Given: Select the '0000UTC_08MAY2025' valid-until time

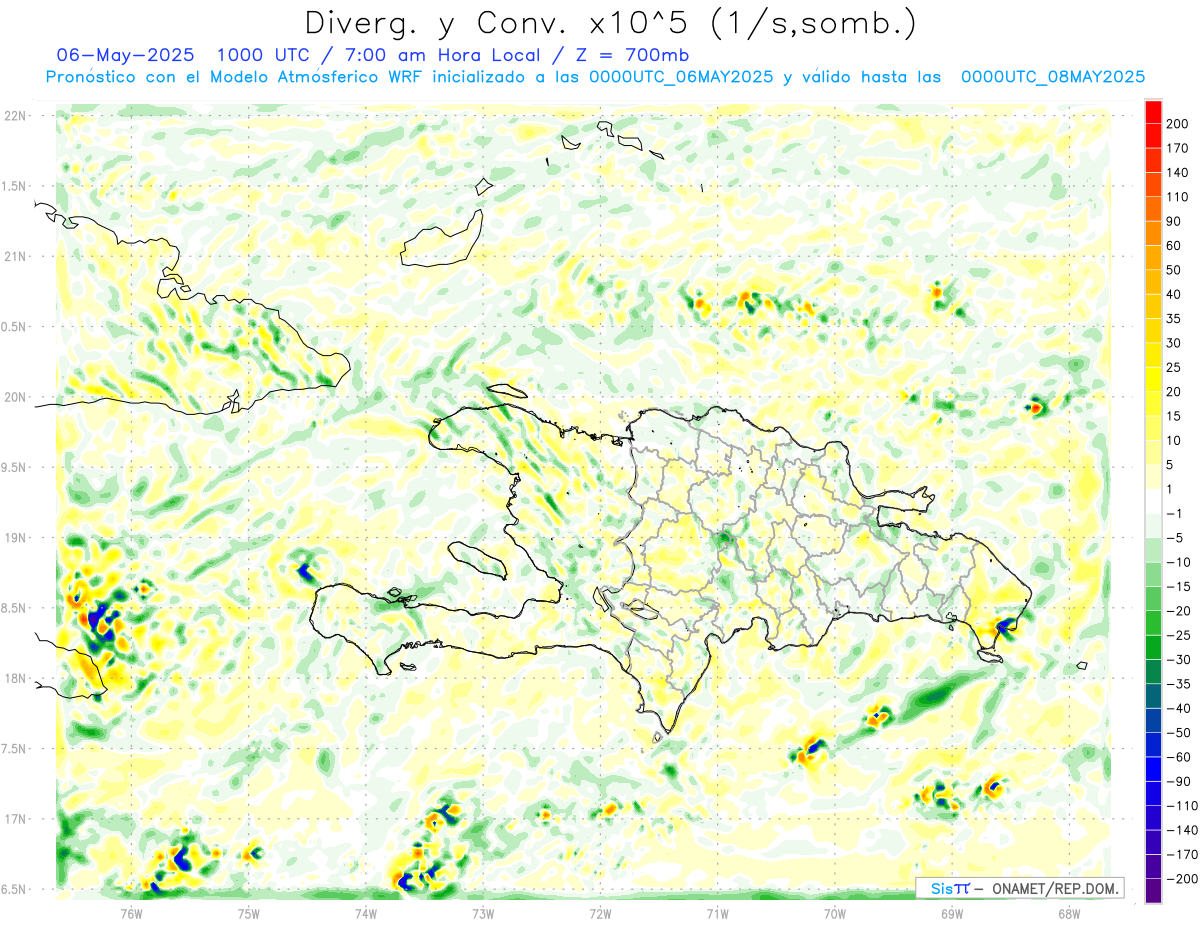Looking at the screenshot, I should coord(1052,77).
